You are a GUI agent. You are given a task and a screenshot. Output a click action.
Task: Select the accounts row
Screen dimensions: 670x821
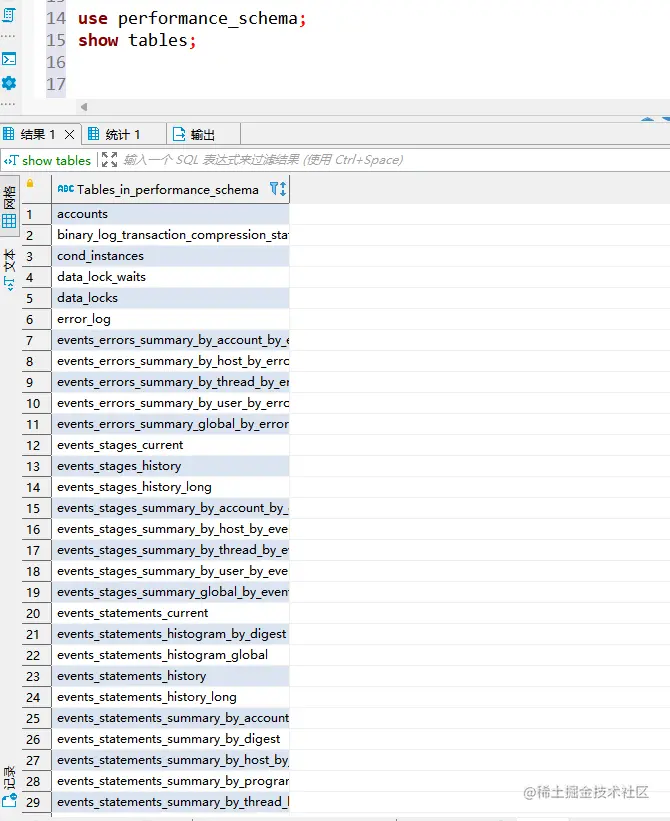pyautogui.click(x=170, y=214)
